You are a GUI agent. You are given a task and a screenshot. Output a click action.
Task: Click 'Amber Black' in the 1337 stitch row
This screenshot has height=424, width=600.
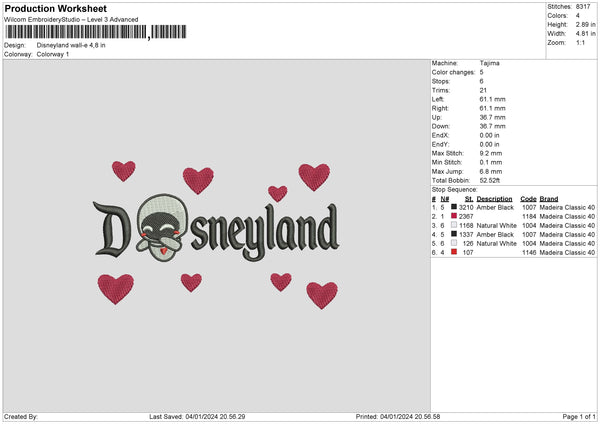coord(495,235)
